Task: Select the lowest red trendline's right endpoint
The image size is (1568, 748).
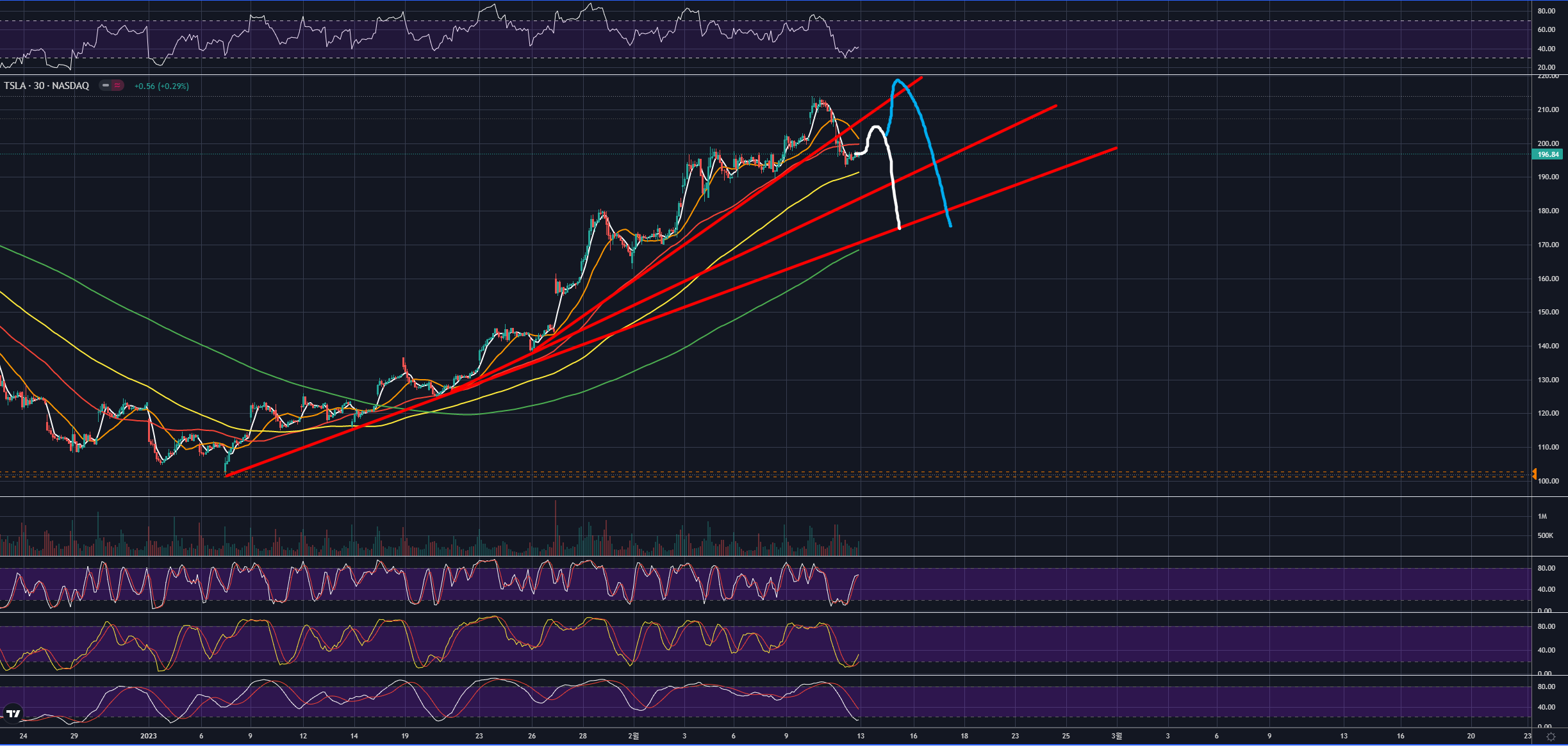Action: 1115,149
